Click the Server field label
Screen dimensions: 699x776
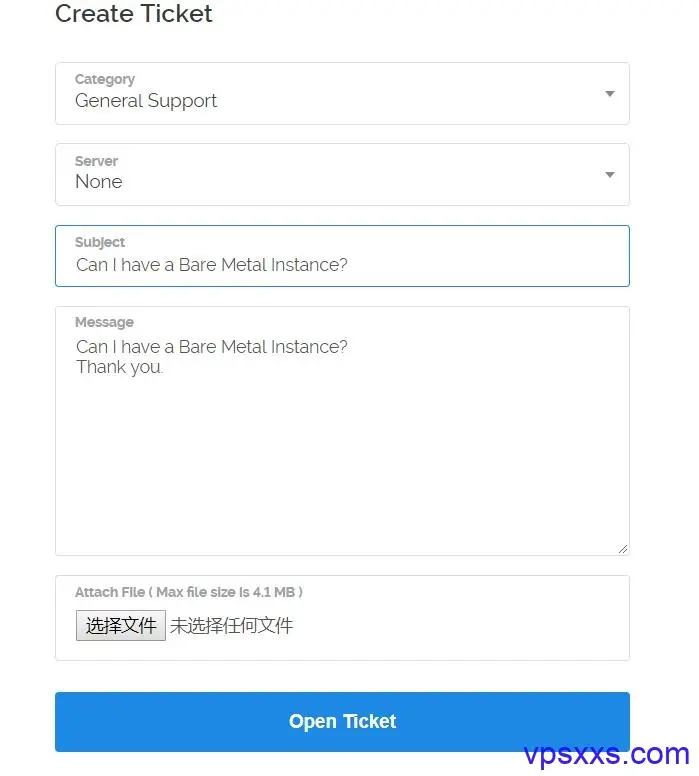[x=97, y=161]
